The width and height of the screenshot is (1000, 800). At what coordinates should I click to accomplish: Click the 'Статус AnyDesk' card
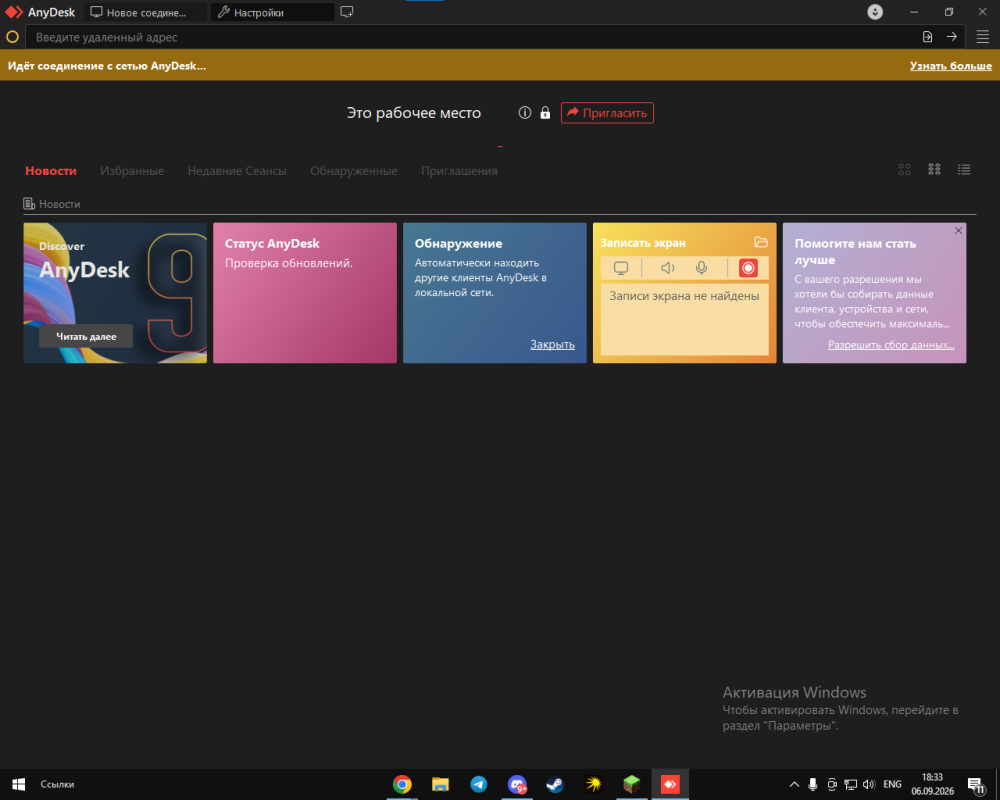click(x=305, y=293)
